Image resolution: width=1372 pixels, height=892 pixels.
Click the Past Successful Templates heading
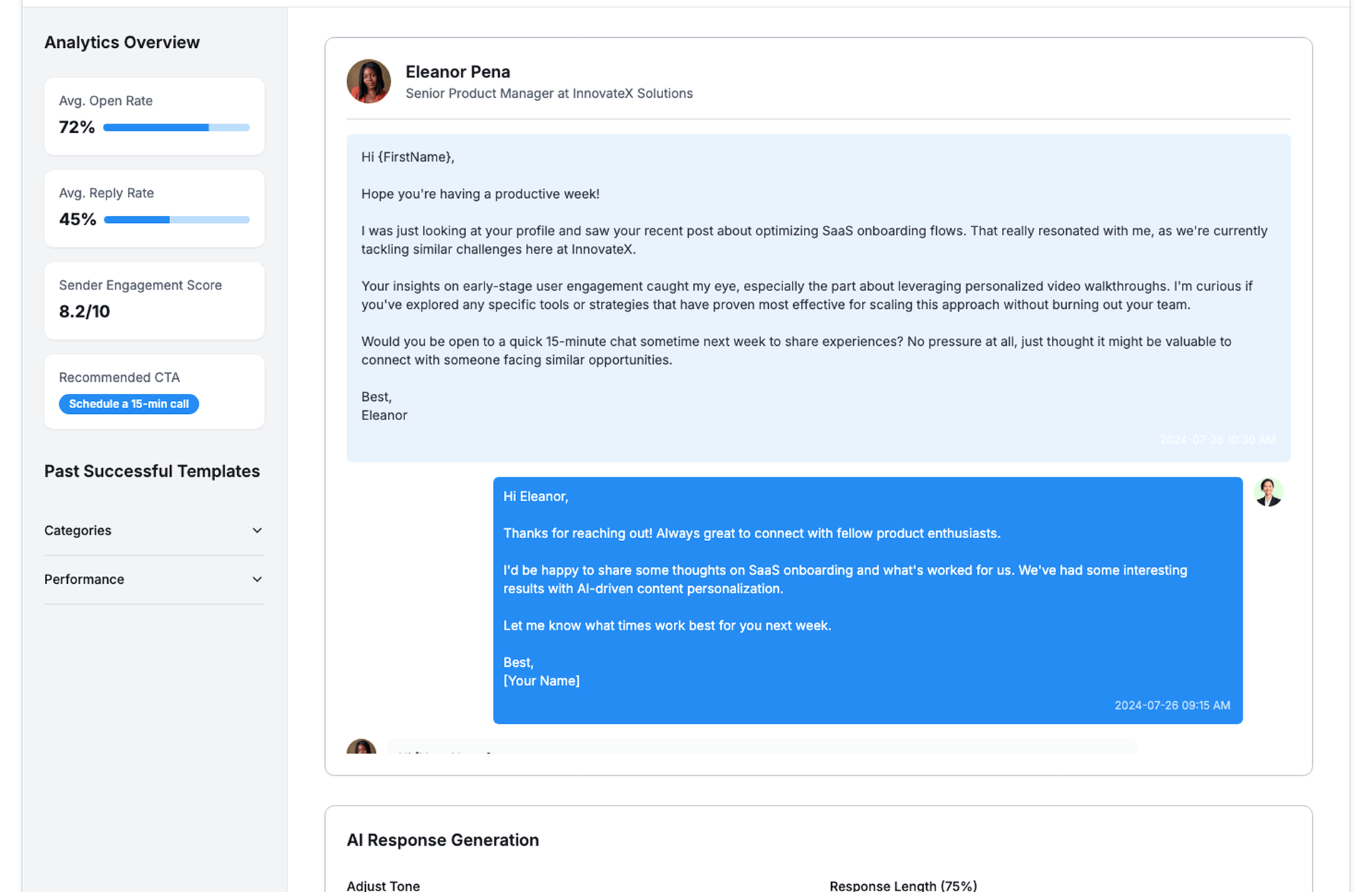tap(151, 471)
